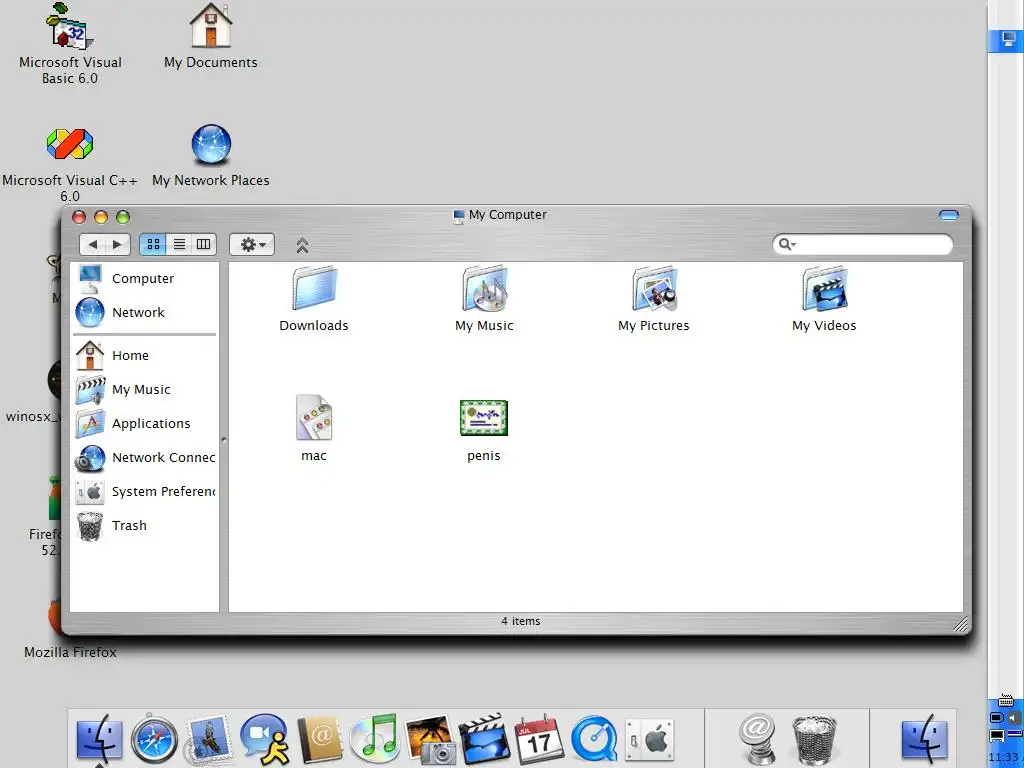Image resolution: width=1024 pixels, height=768 pixels.
Task: Open Finder at the dock's left end
Action: click(99, 739)
